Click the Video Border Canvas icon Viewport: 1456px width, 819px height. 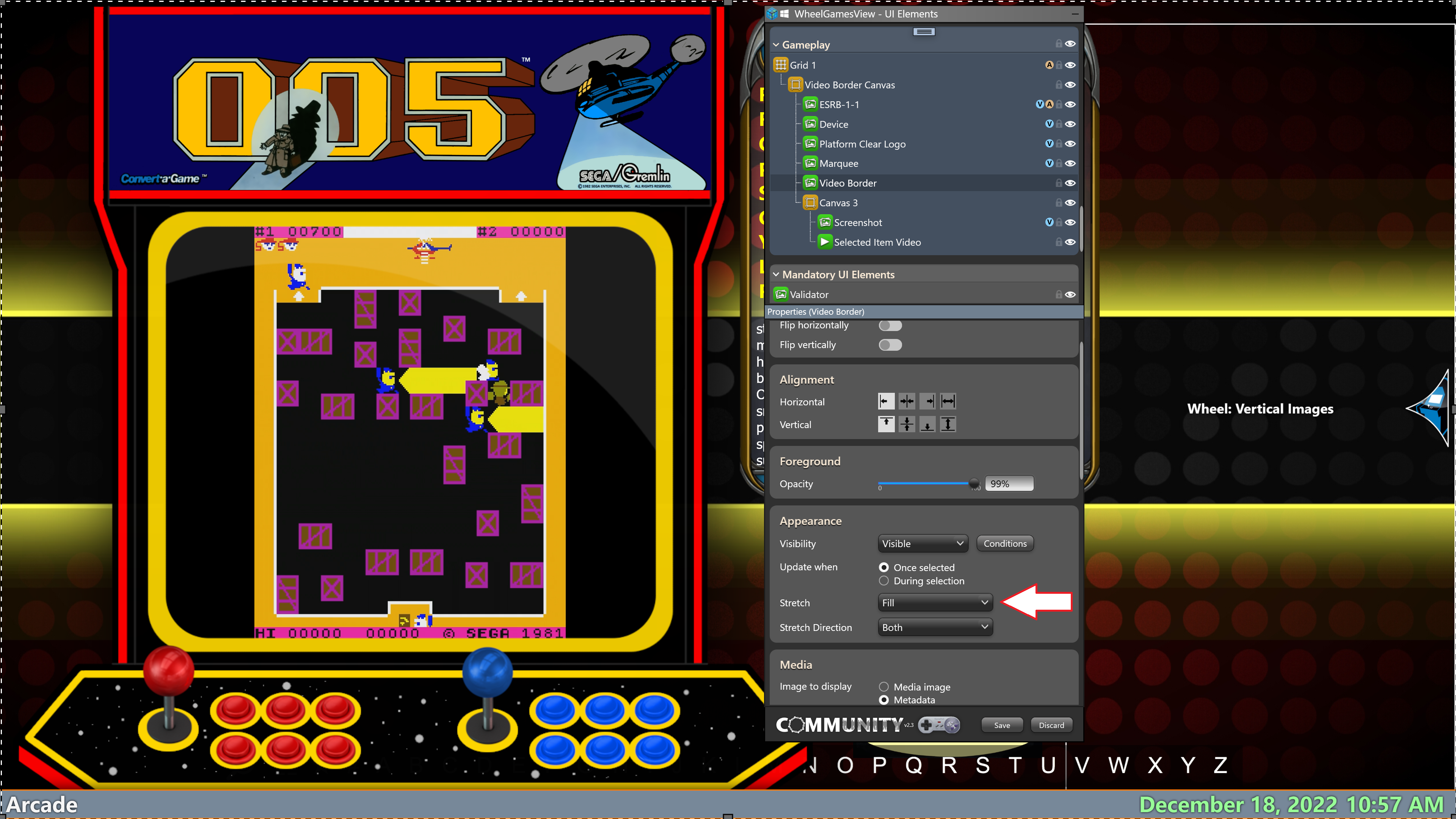(x=795, y=85)
